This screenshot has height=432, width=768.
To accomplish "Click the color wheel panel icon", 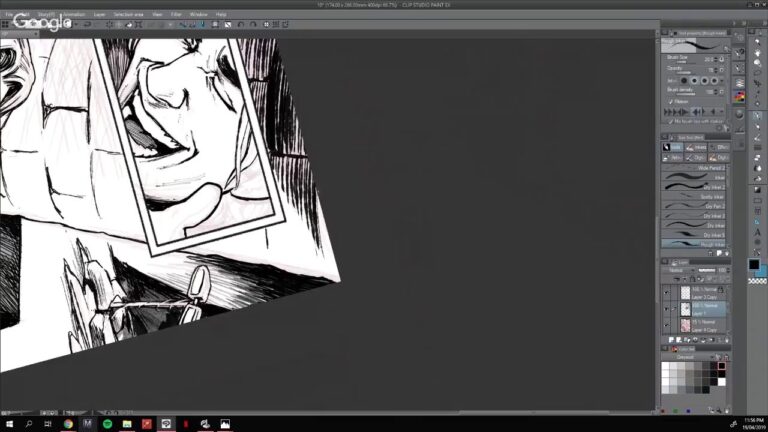I will point(740,97).
